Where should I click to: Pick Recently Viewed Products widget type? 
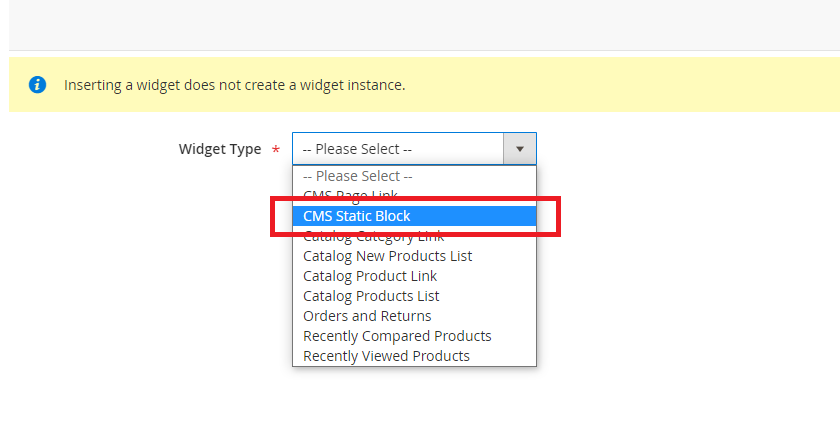point(386,356)
